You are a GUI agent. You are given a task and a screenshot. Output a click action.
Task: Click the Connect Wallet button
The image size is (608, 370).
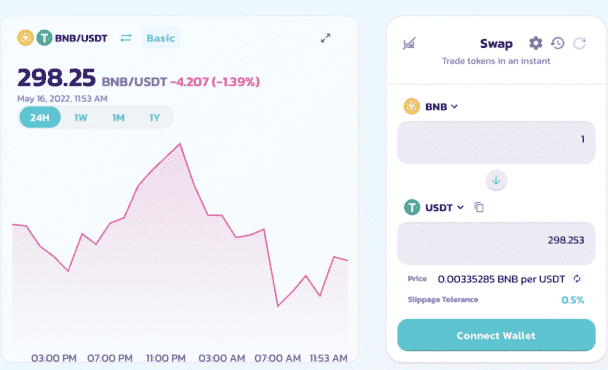click(496, 335)
